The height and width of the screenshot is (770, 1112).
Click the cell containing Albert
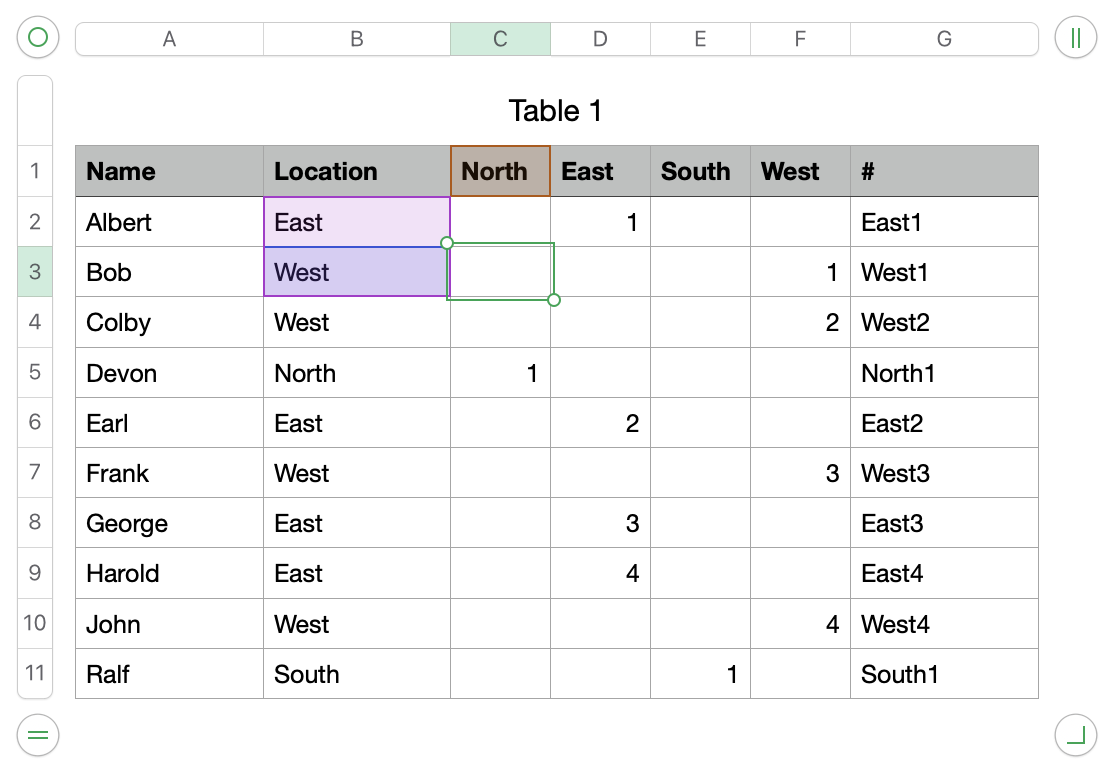point(169,222)
